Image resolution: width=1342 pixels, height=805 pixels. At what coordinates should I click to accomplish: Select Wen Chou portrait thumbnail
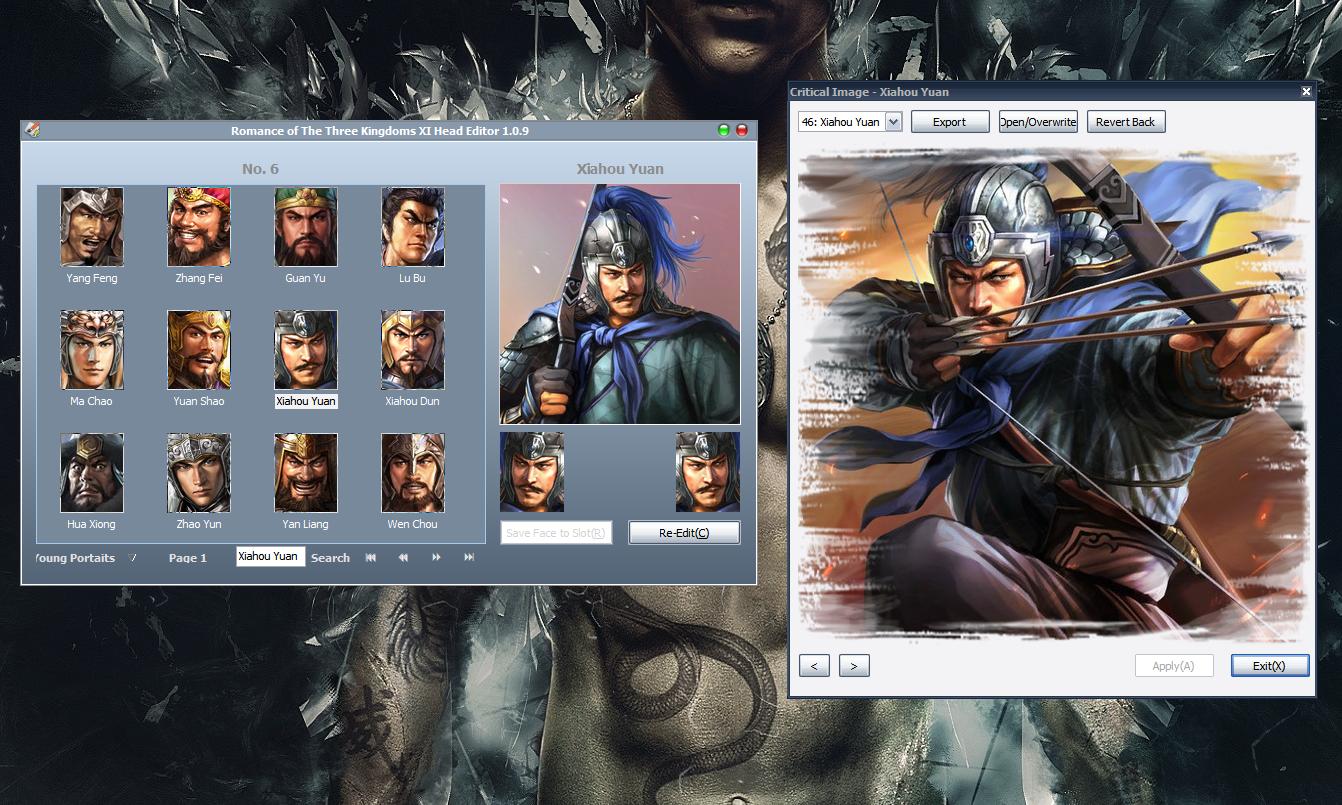point(413,473)
